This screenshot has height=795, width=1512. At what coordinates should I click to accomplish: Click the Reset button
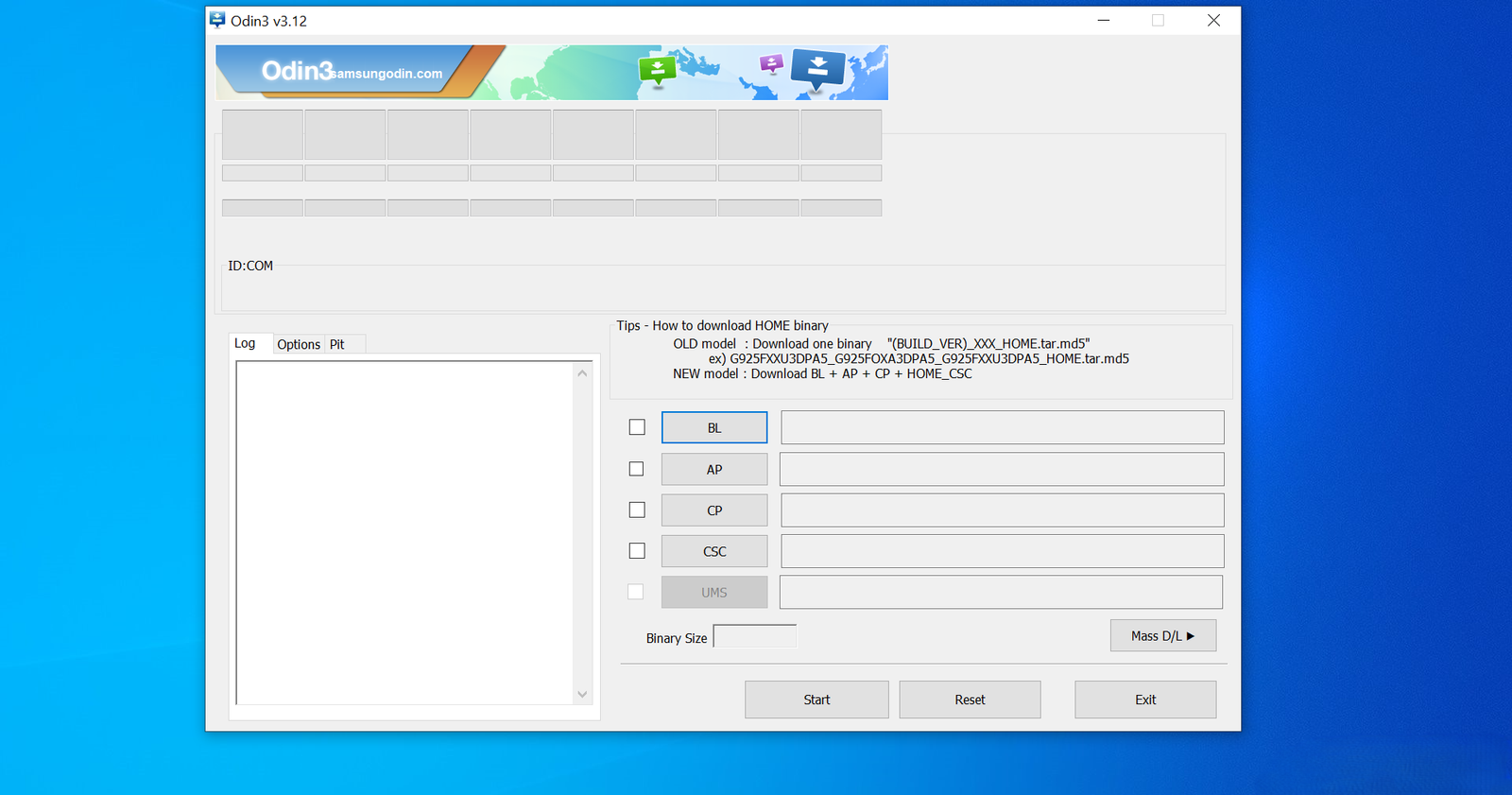point(970,700)
